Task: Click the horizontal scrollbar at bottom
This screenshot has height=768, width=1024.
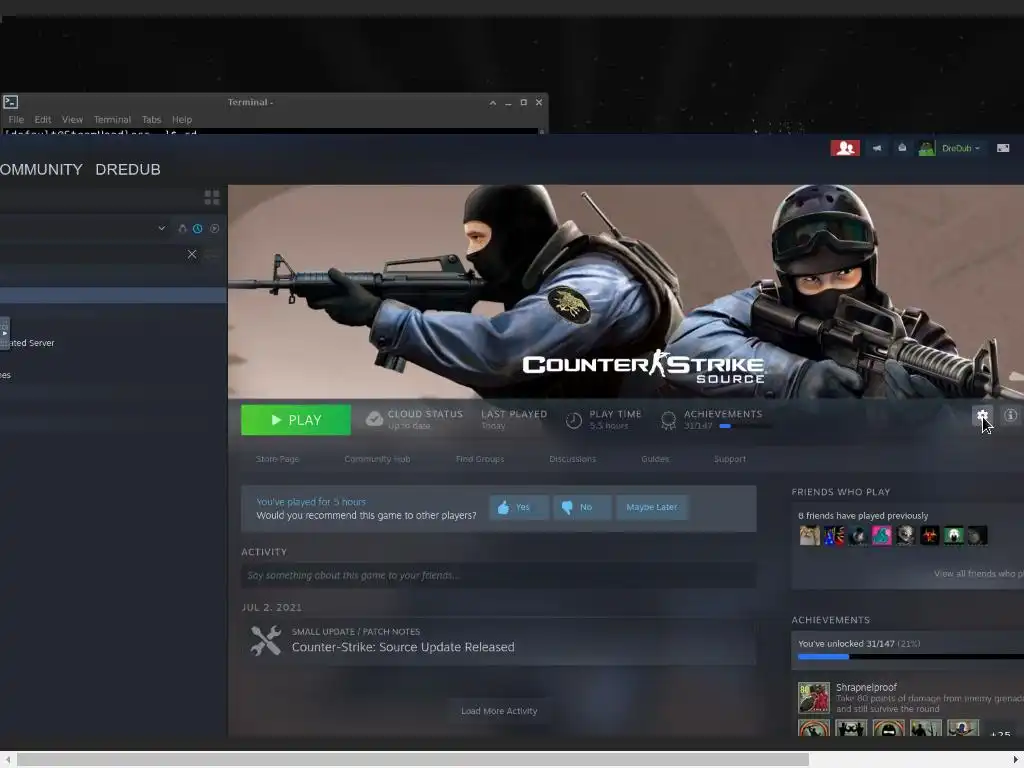Action: (413, 760)
